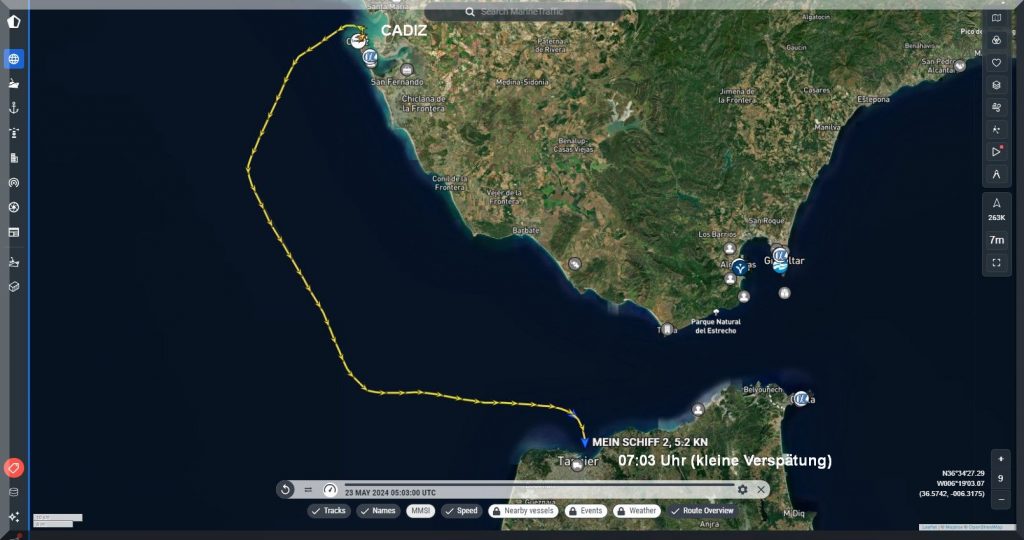Screen dimensions: 1024x540
Task: Open the ports anchor icon
Action: point(14,108)
